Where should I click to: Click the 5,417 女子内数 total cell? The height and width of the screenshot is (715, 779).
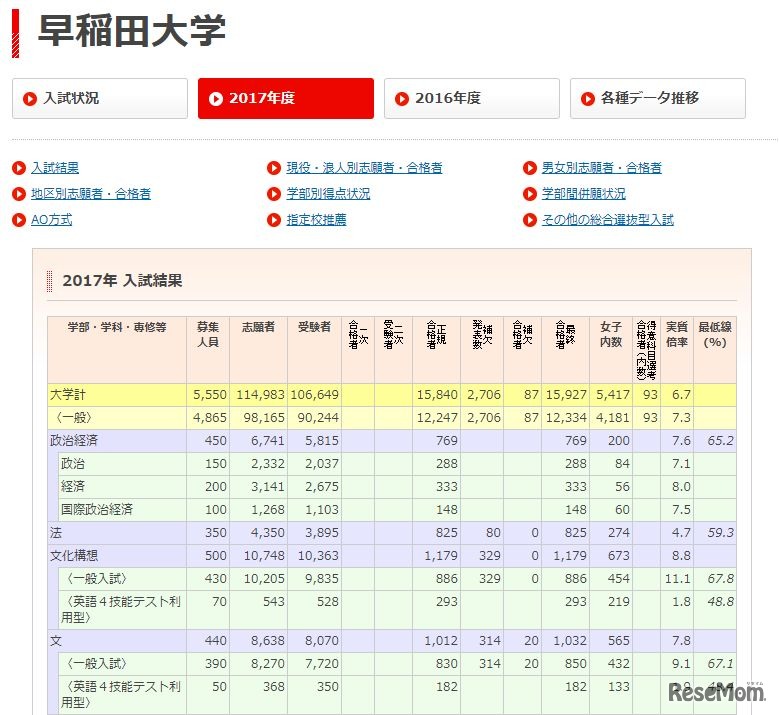tap(613, 395)
